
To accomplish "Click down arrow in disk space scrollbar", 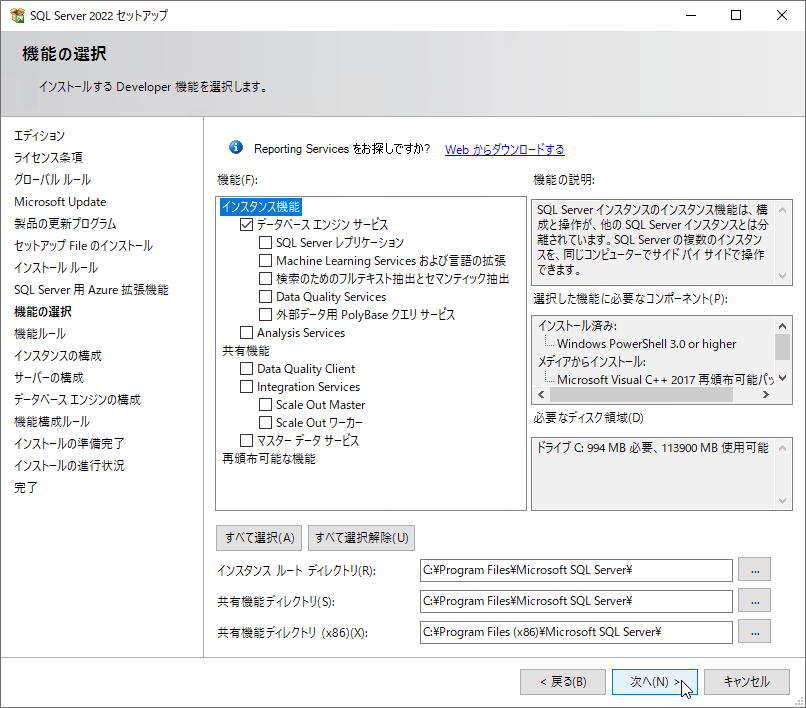I will [x=782, y=500].
